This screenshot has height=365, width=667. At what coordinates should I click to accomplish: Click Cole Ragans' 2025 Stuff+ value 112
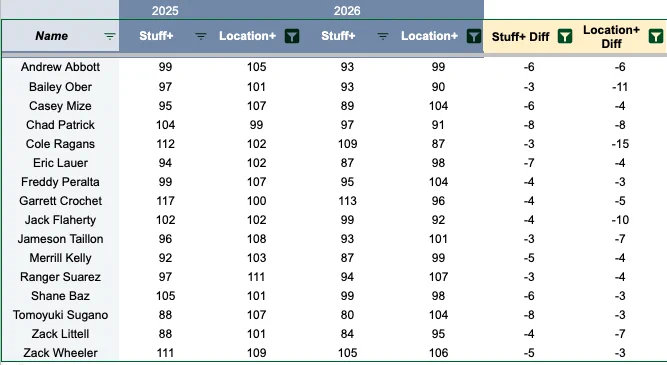(165, 144)
